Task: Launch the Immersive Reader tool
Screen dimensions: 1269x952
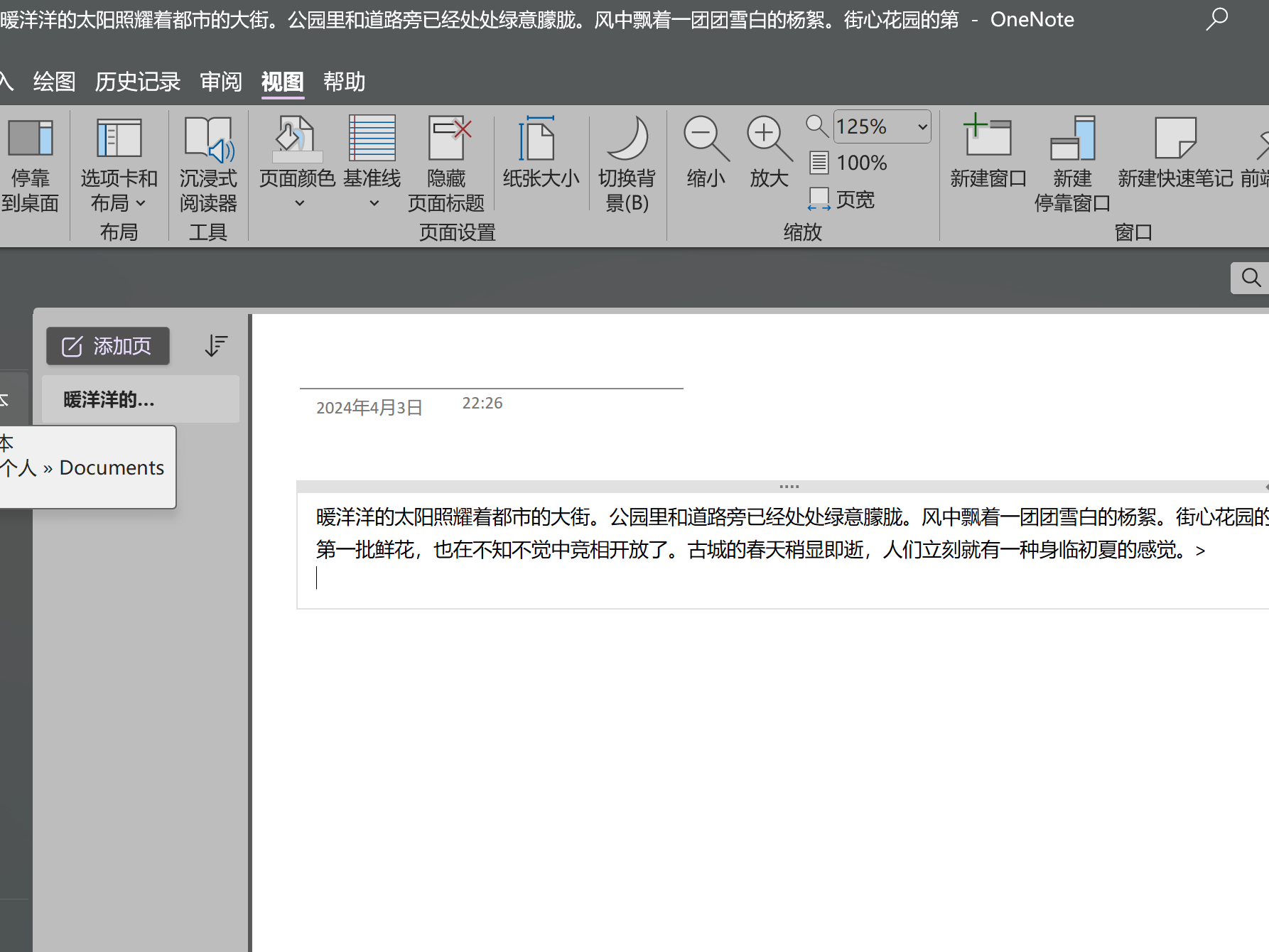Action: click(x=207, y=165)
